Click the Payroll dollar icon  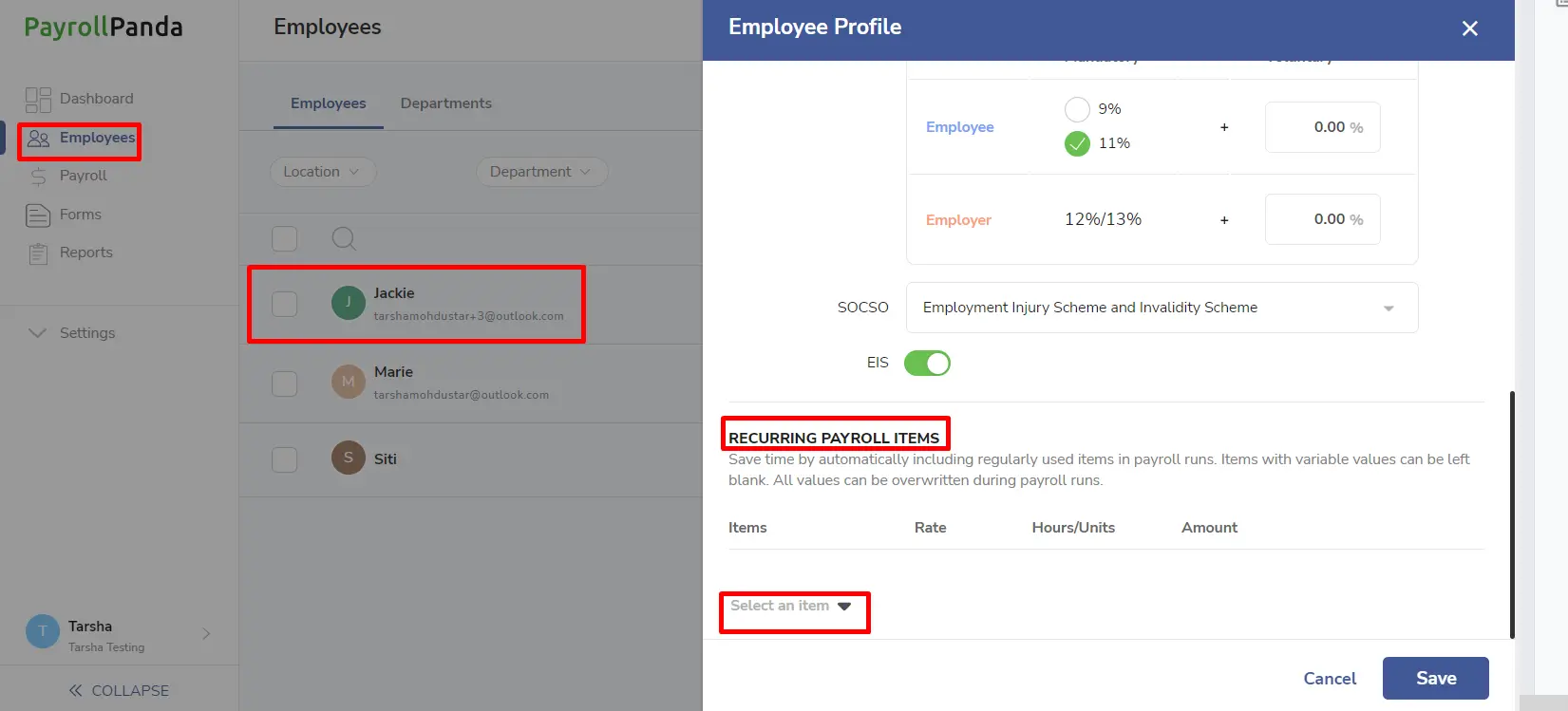(x=38, y=177)
